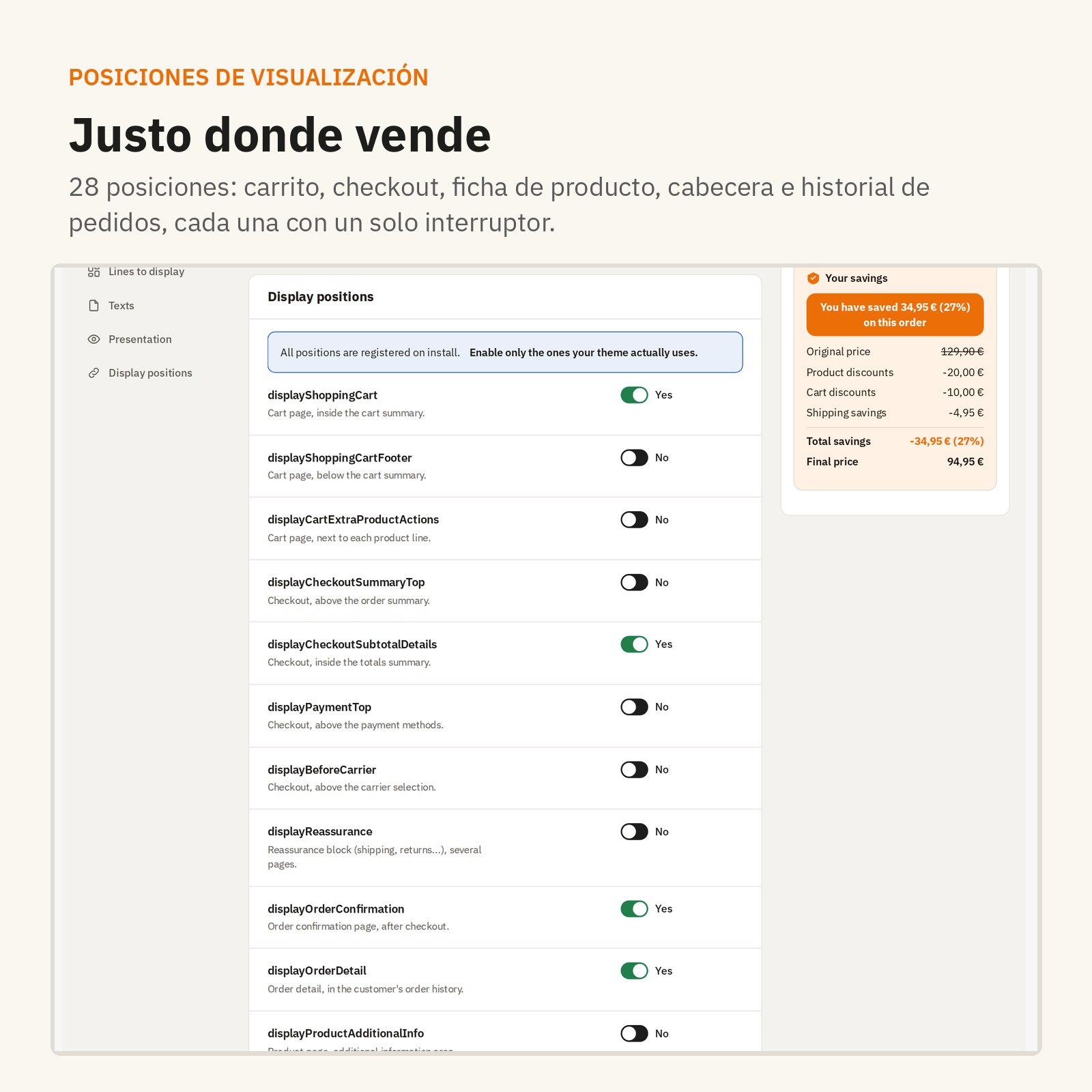
Task: Click 'Checkout, above the payment methods.' description
Action: (x=356, y=725)
